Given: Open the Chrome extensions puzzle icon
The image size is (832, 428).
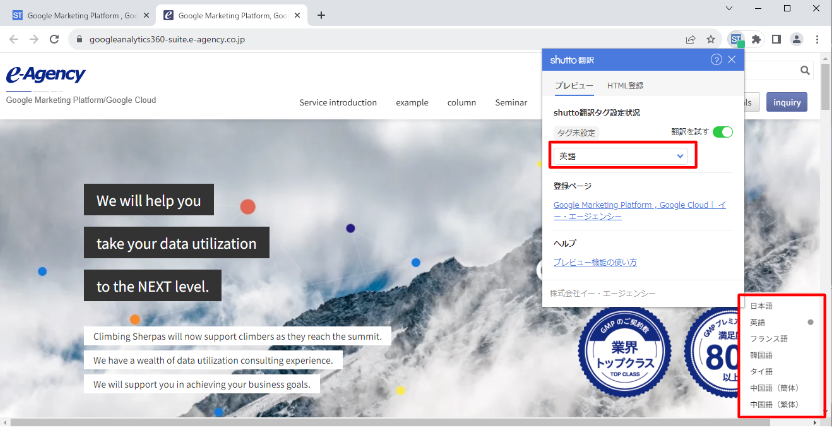Looking at the screenshot, I should pos(756,39).
